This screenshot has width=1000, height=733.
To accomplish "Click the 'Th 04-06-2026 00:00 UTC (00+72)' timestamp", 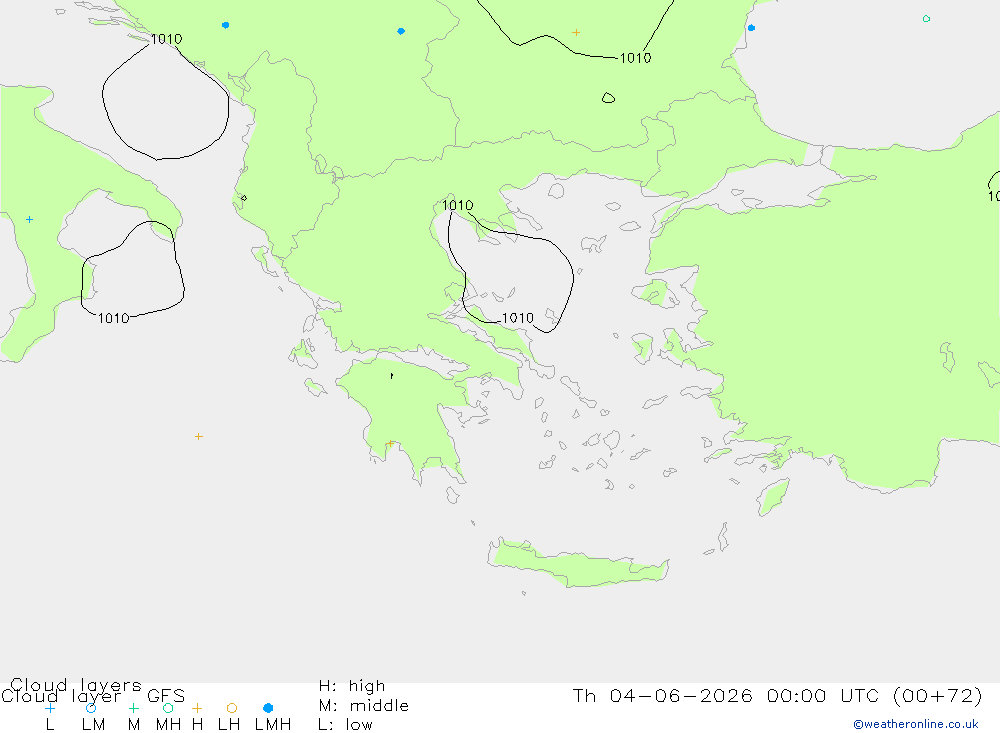I will pos(777,695).
